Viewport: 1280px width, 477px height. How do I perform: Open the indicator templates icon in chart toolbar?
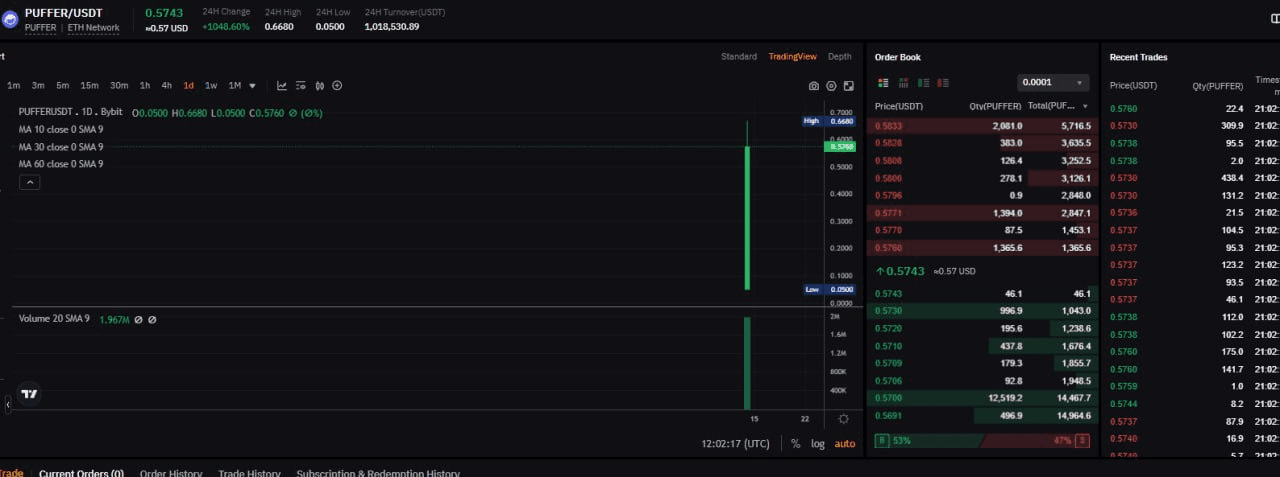[x=300, y=86]
